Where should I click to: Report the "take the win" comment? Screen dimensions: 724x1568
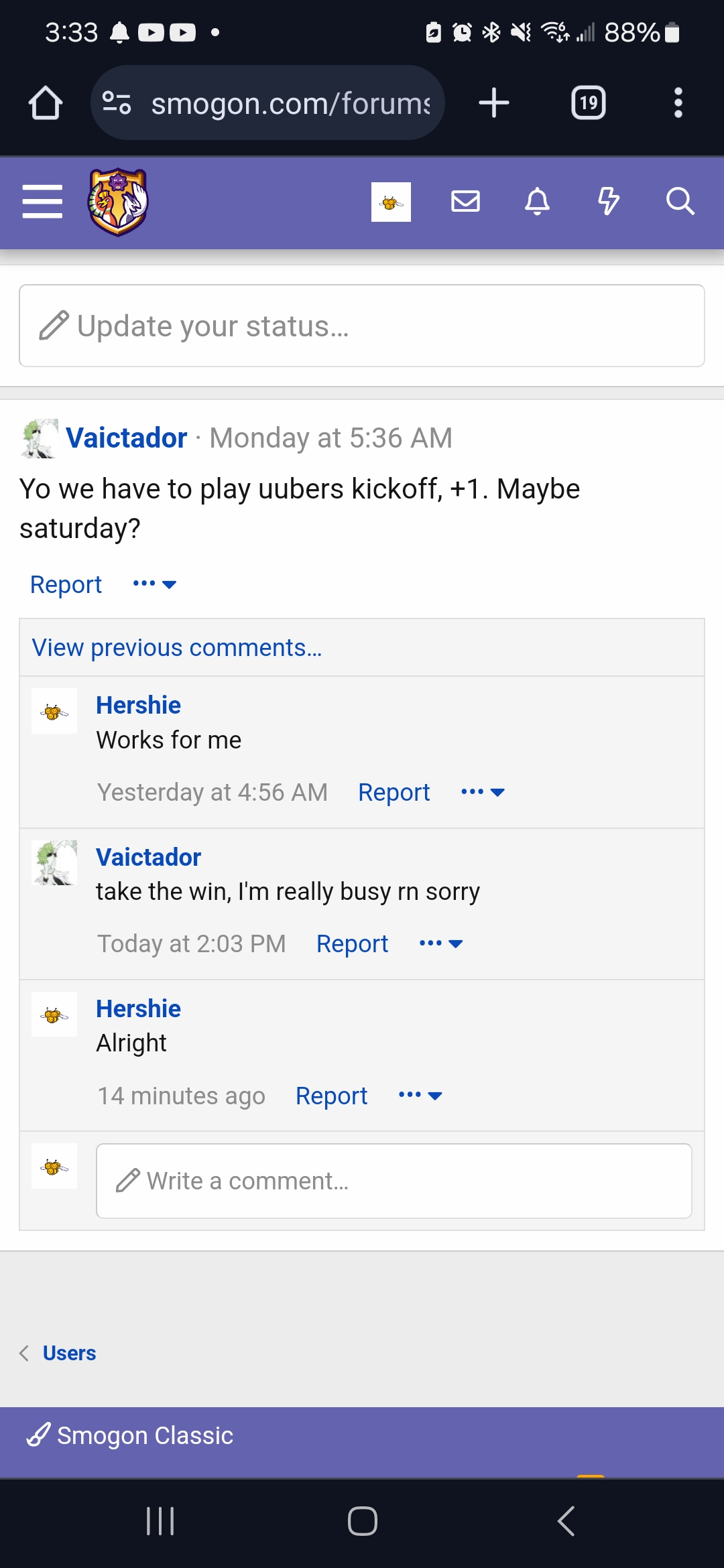click(352, 944)
